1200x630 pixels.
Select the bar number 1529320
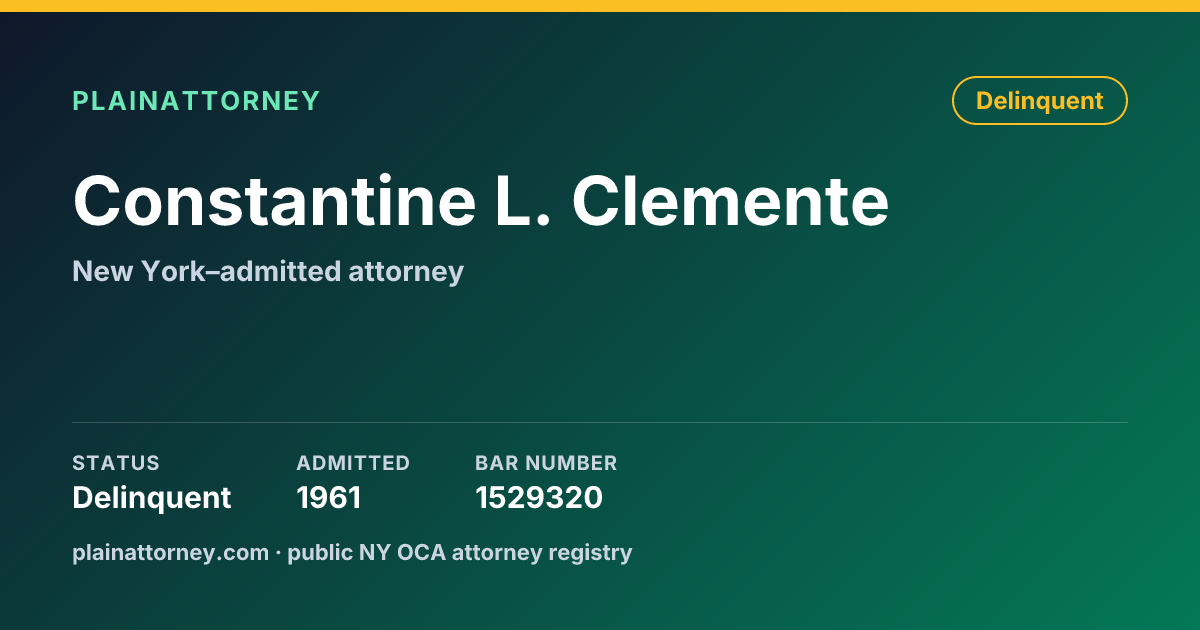[539, 497]
